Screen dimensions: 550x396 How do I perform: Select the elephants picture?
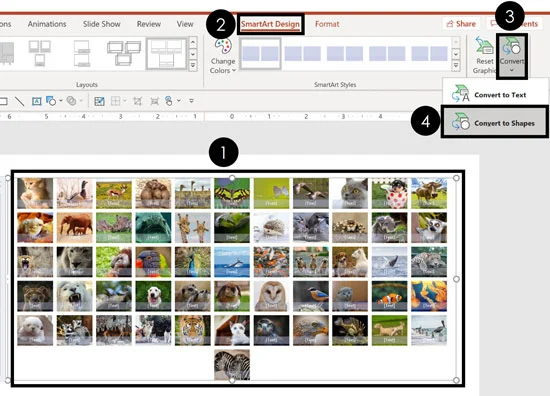74,227
